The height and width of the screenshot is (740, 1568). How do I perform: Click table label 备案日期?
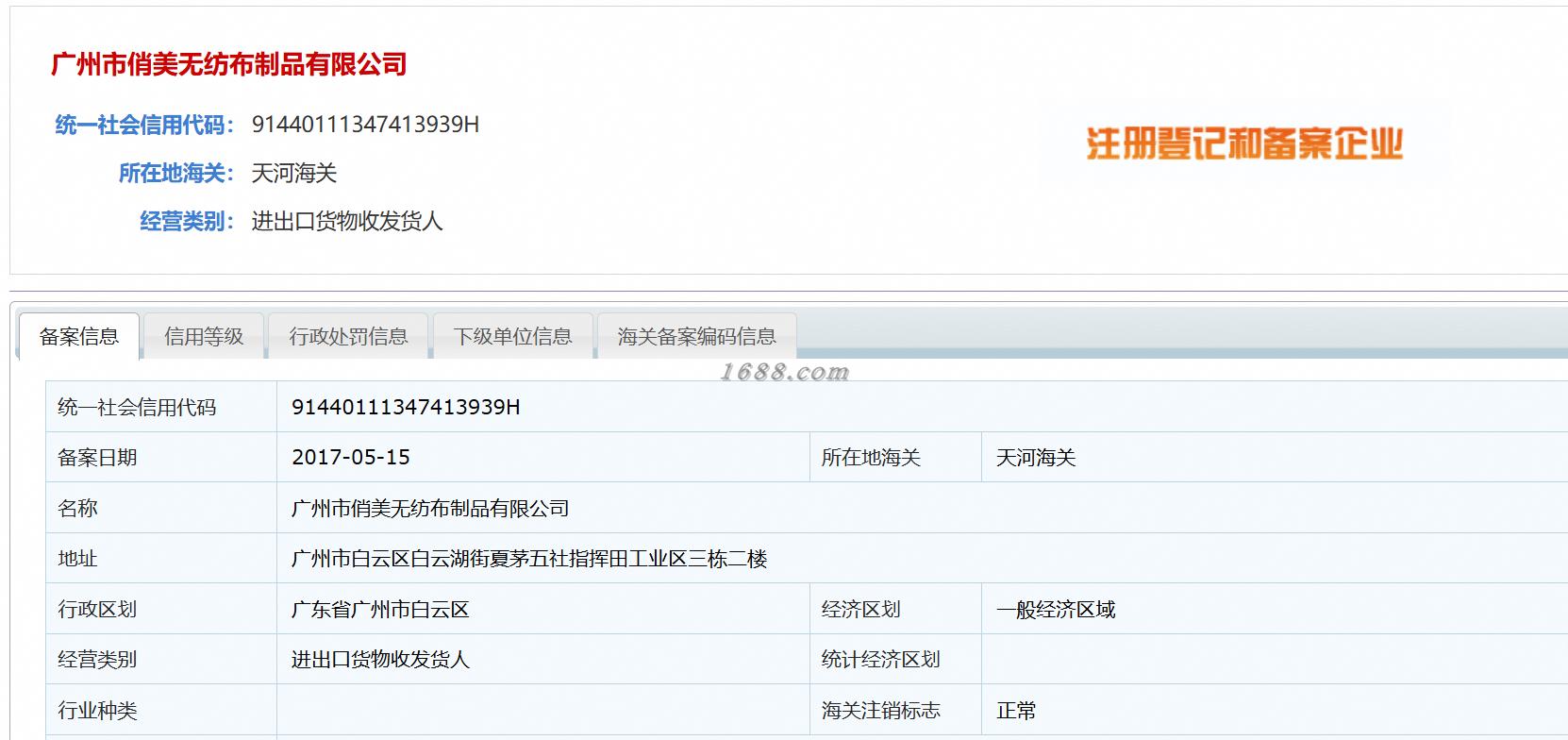point(97,458)
